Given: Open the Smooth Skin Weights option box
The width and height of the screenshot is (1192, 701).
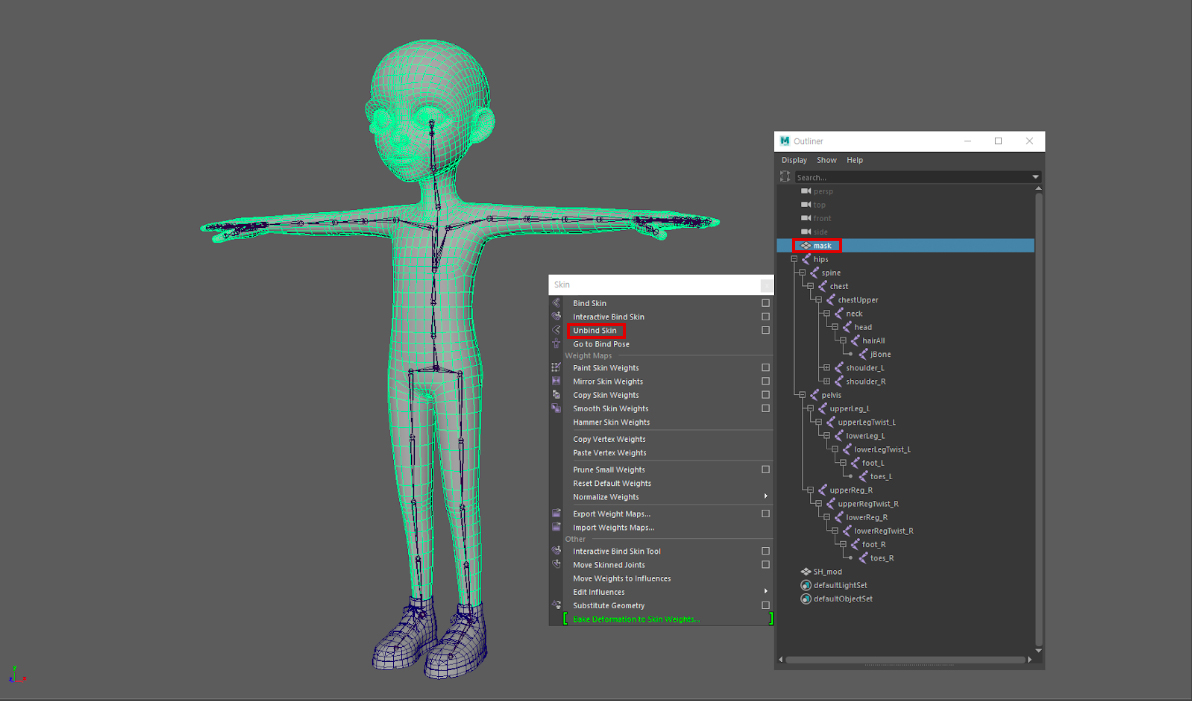Looking at the screenshot, I should click(x=765, y=408).
